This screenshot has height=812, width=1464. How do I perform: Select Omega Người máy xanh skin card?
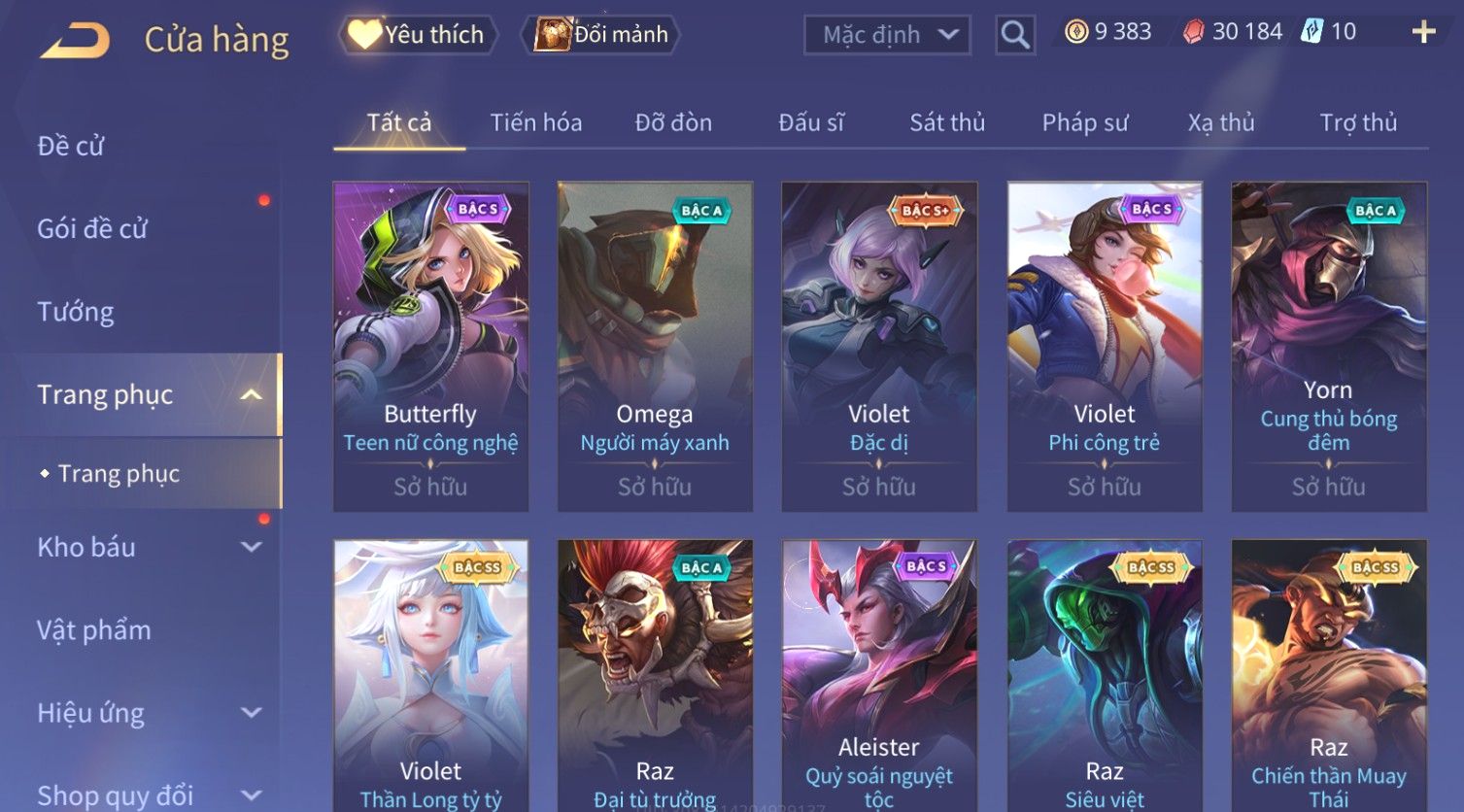655,346
